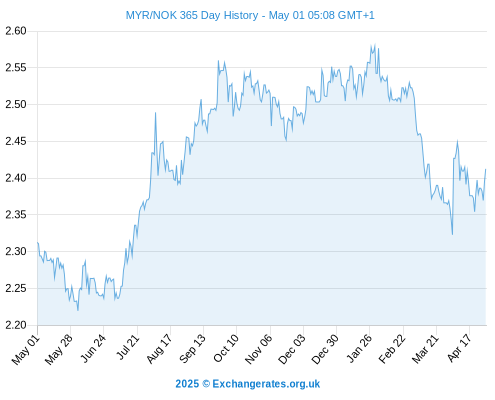The height and width of the screenshot is (400, 495).
Task: Select the Aug 17 x-axis label
Action: pos(159,349)
